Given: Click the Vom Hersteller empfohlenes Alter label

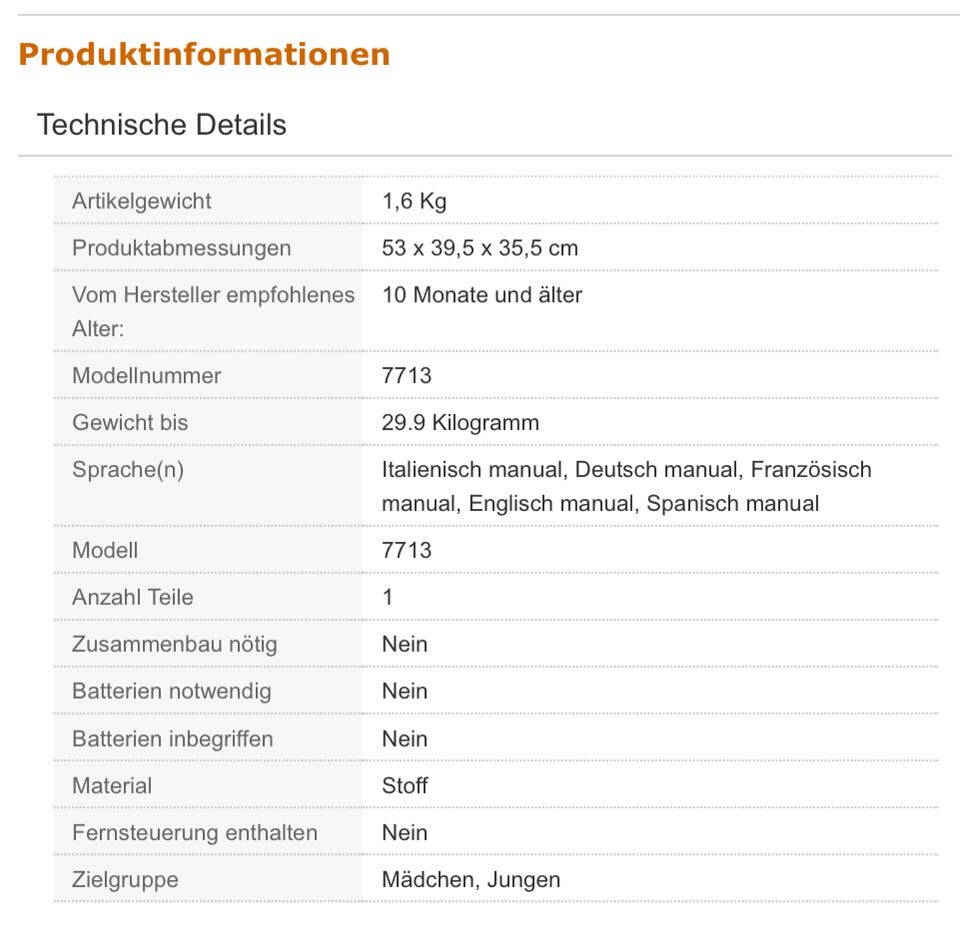Looking at the screenshot, I should click(x=213, y=311).
